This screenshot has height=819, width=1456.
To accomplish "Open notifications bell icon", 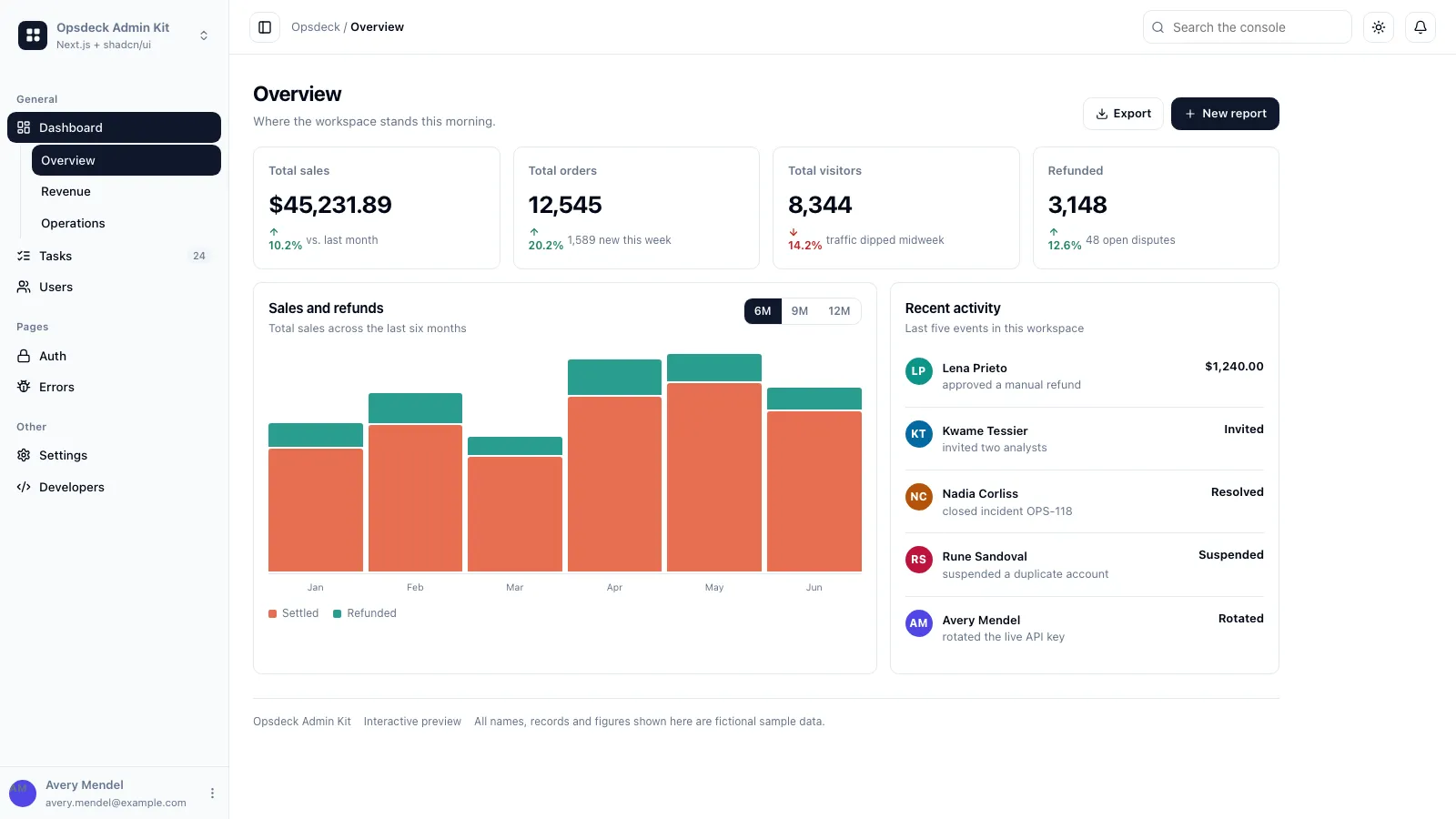I will click(1421, 27).
